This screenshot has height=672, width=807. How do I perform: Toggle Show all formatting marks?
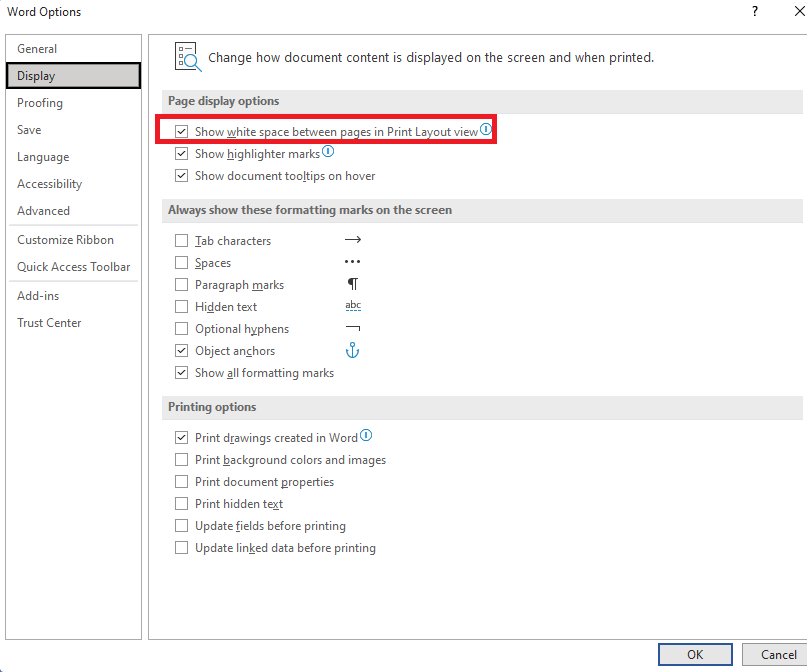181,373
